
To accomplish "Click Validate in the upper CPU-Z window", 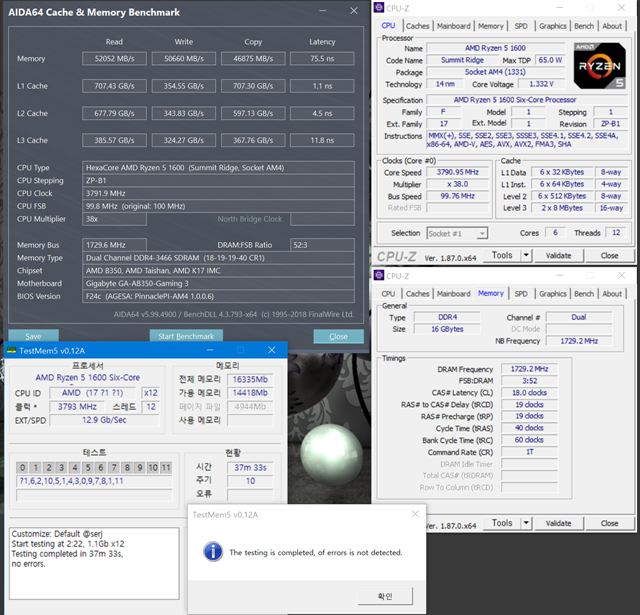I will click(x=558, y=256).
